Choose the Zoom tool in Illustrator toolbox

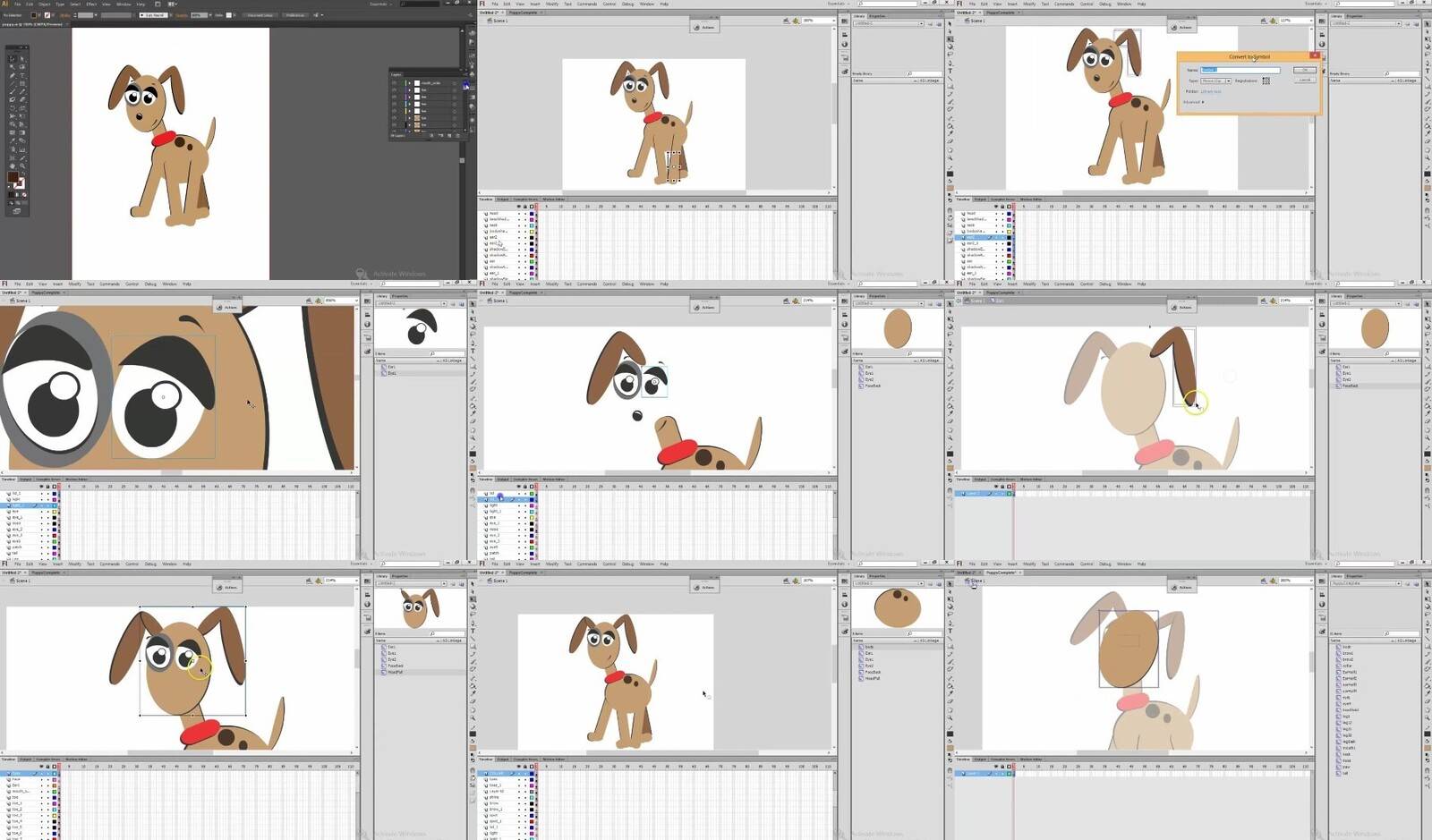coord(22,165)
